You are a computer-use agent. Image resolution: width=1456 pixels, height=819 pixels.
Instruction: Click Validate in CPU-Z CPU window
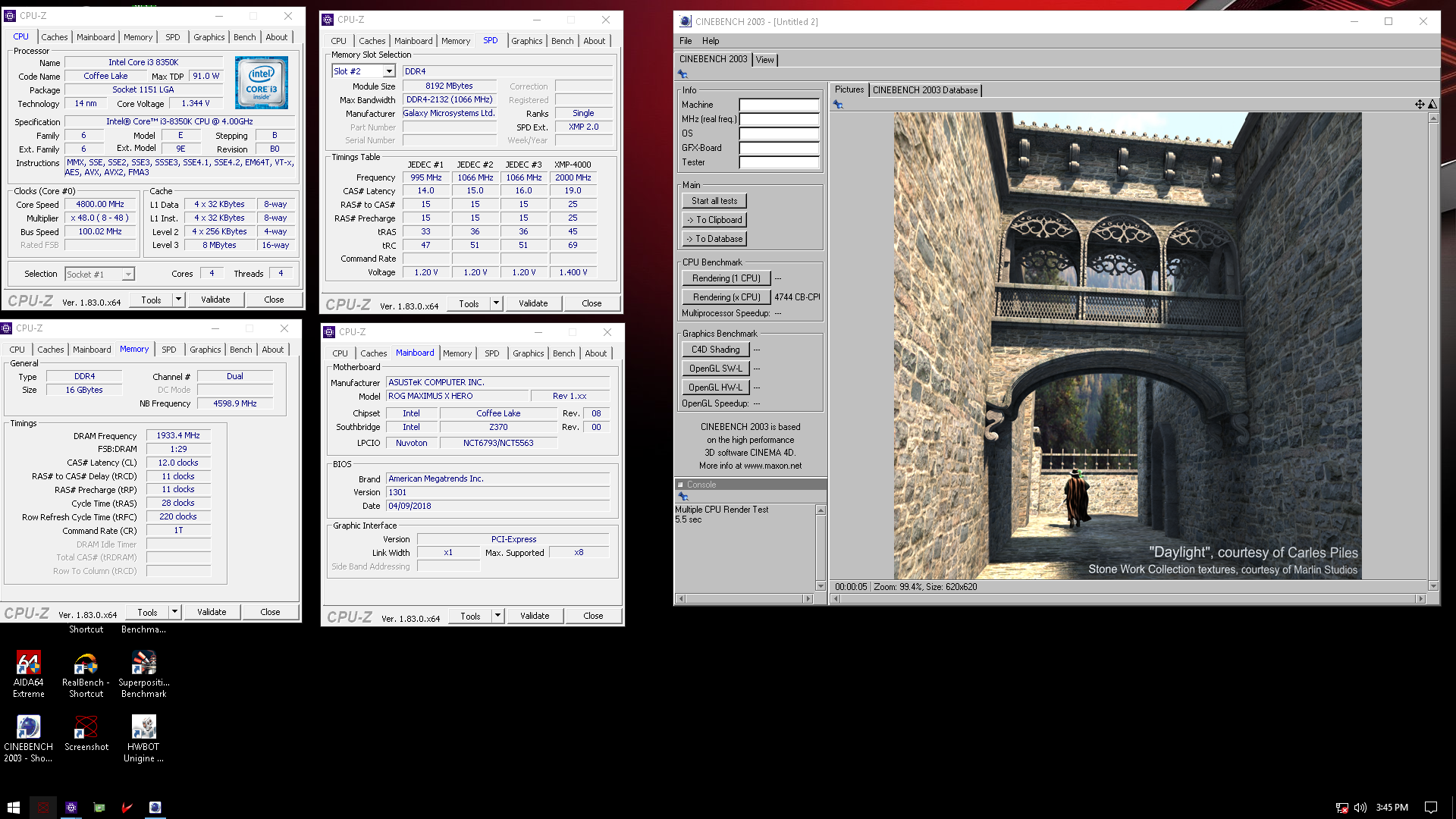[215, 300]
